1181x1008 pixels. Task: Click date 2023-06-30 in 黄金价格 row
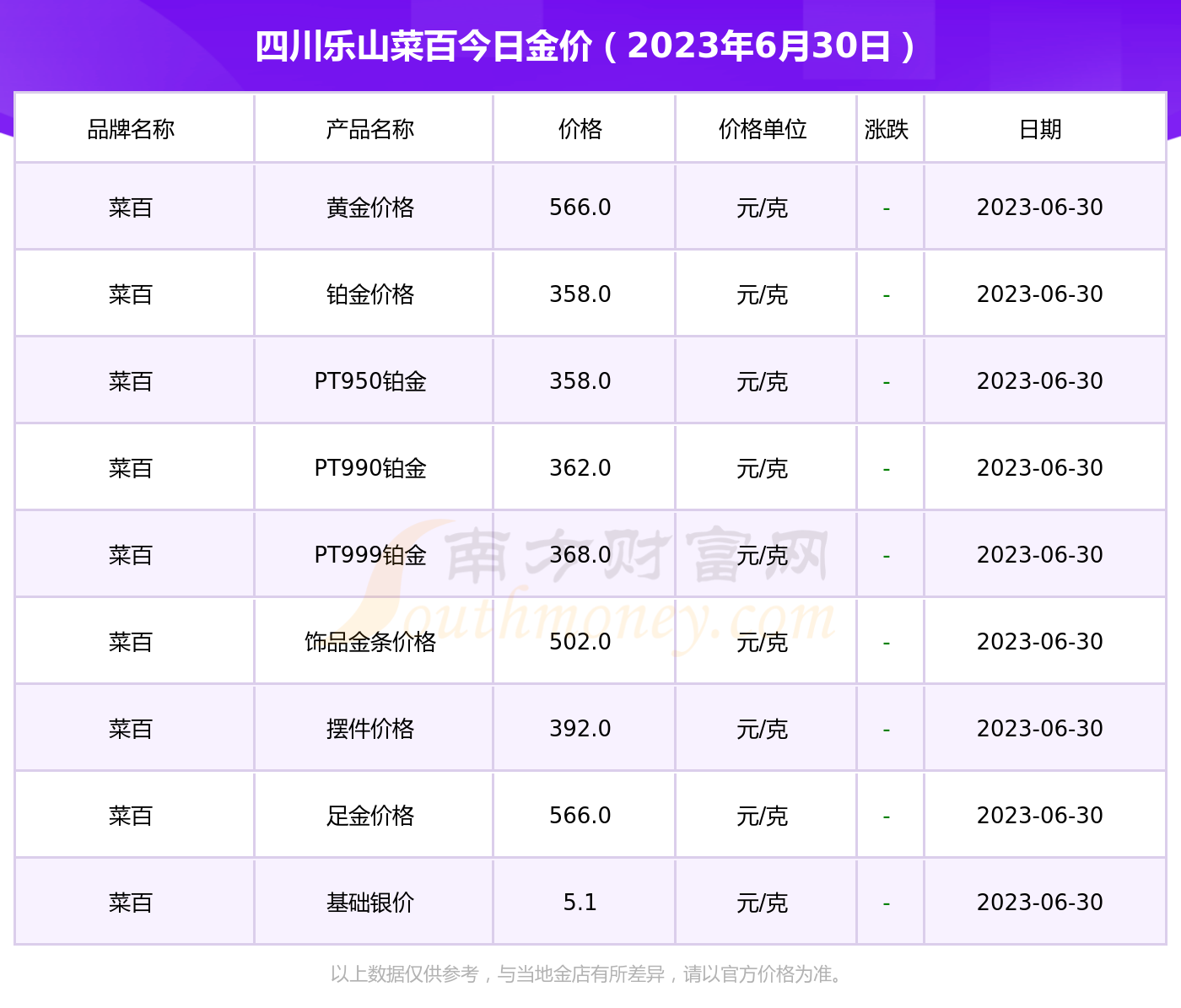[x=1040, y=208]
